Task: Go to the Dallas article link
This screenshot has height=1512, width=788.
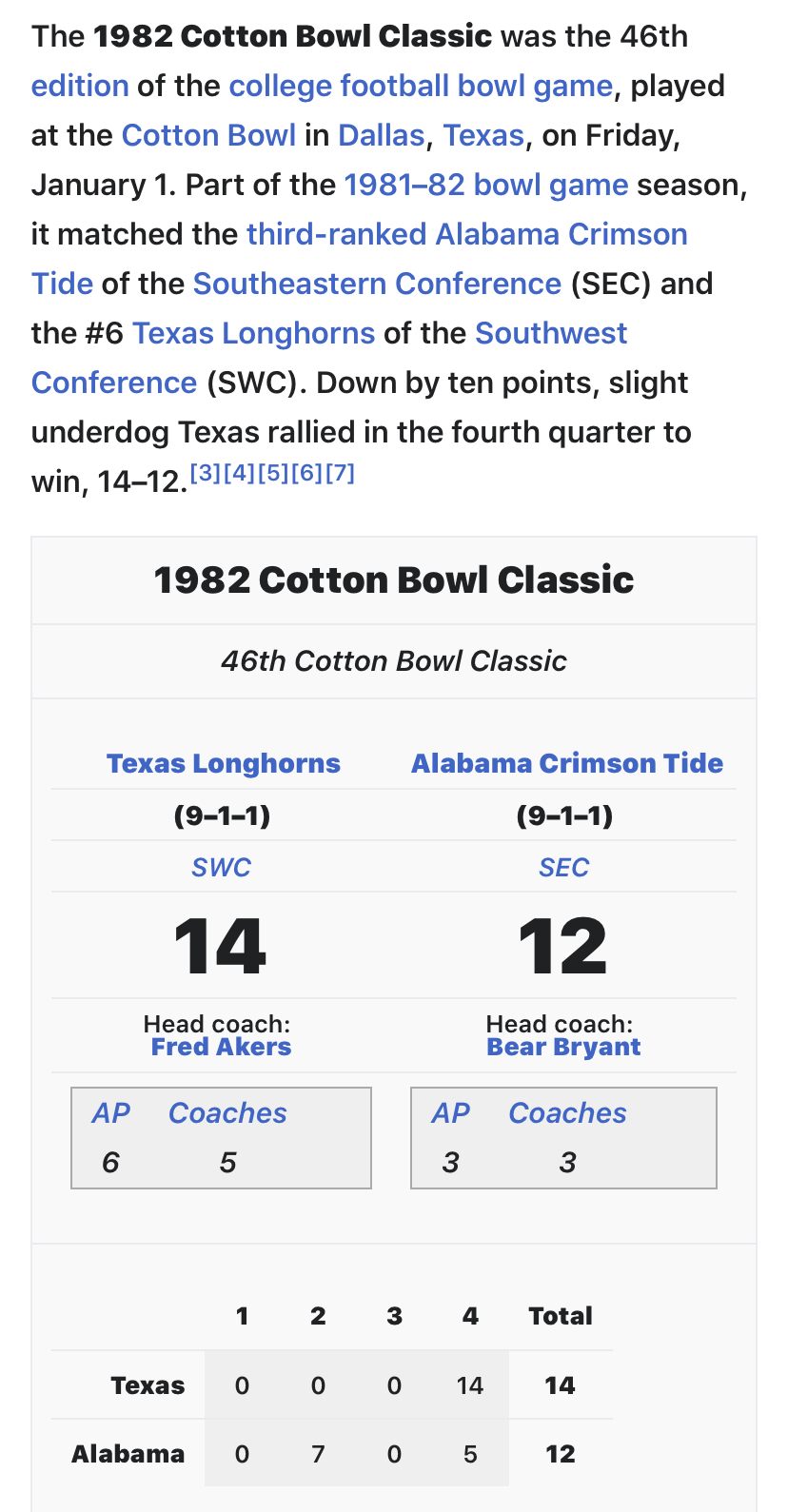Action: tap(381, 136)
